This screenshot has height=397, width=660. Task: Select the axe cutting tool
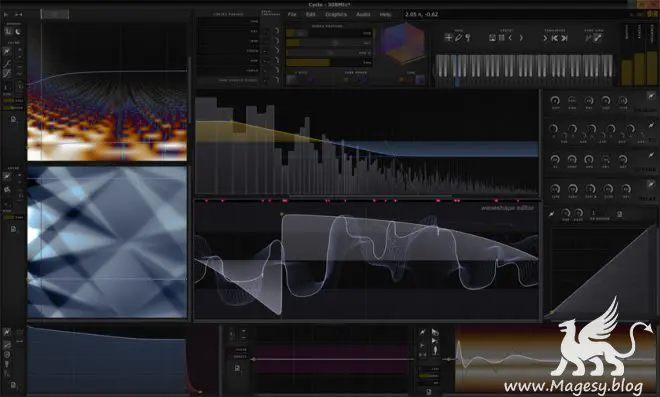[467, 37]
